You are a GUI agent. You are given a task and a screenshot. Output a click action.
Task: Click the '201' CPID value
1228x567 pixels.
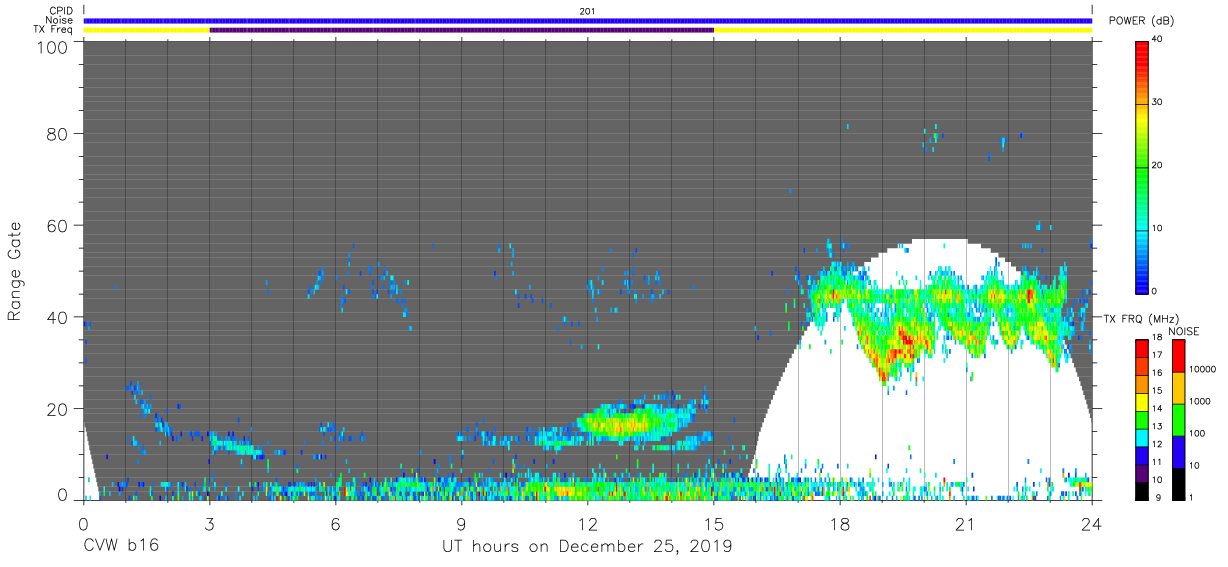click(588, 11)
